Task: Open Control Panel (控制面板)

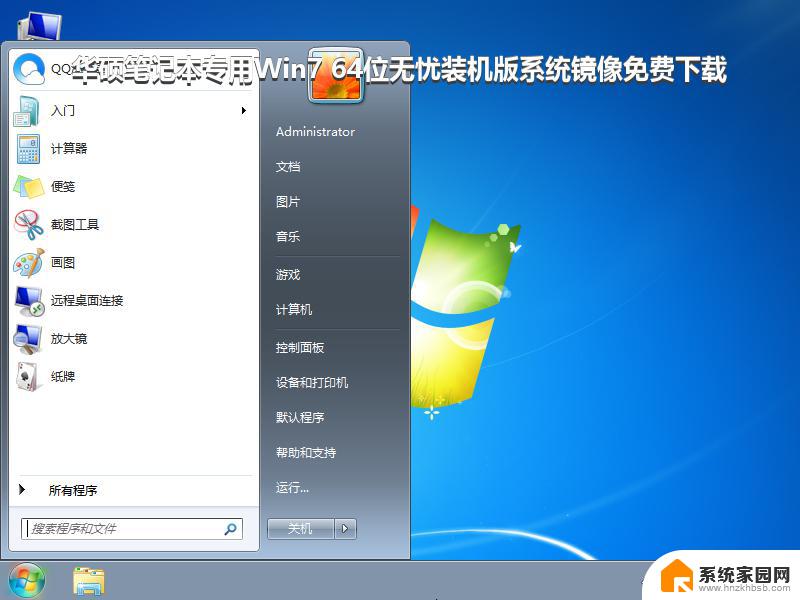Action: click(300, 347)
